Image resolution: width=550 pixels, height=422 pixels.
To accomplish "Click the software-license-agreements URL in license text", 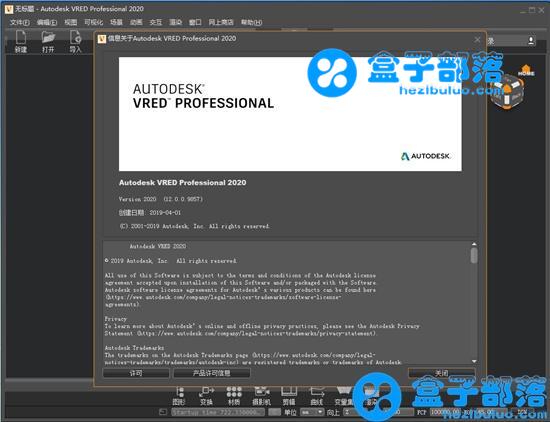I will pos(223,301).
